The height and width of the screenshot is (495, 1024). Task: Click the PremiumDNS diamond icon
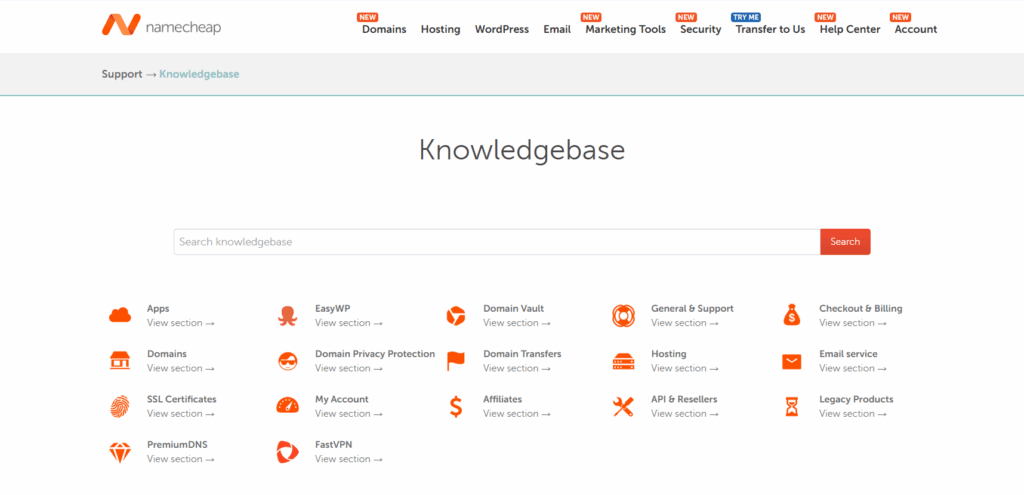120,452
